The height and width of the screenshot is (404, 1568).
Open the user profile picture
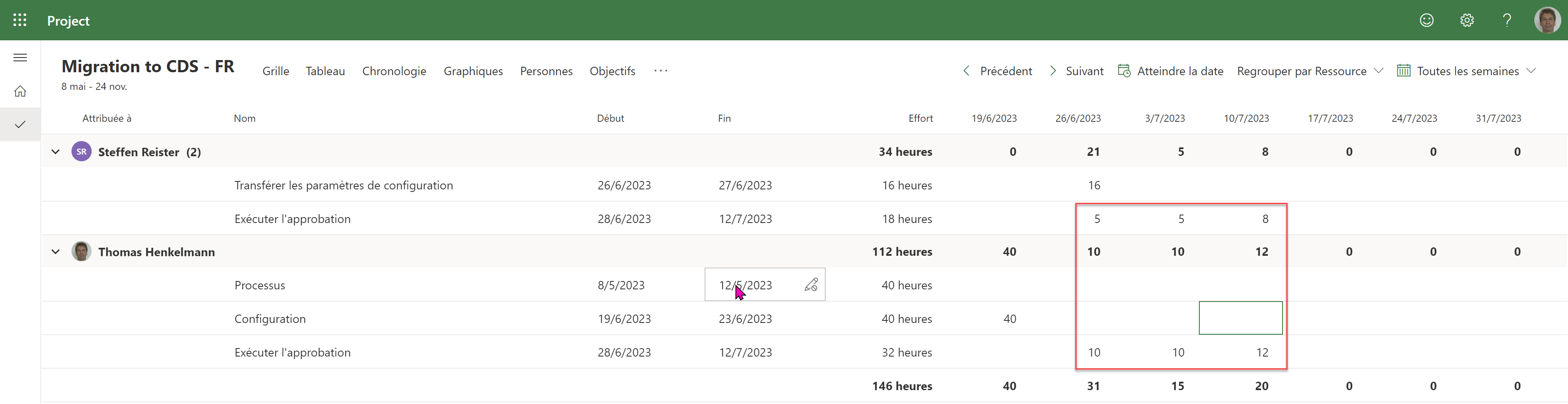(x=1547, y=20)
